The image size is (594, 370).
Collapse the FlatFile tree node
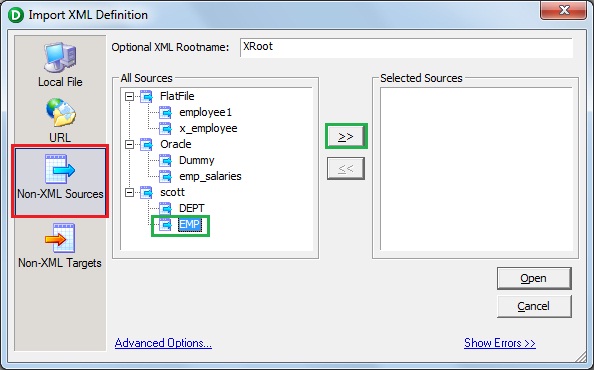coord(130,97)
